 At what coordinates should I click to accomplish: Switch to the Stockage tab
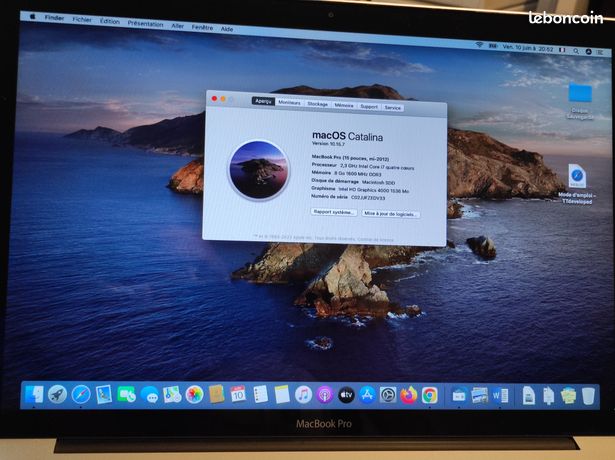coord(317,104)
